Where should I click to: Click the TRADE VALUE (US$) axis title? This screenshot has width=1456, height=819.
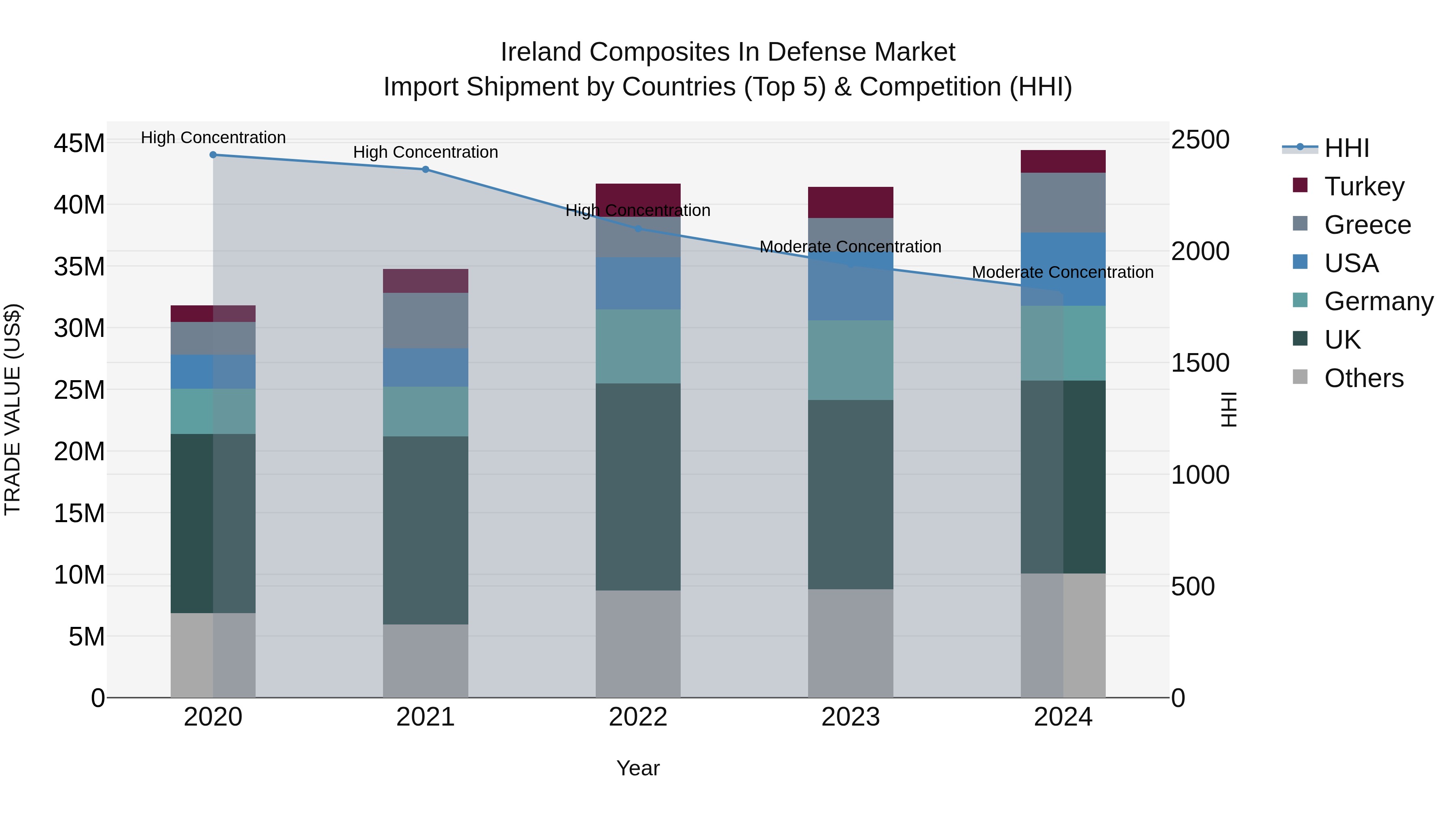pos(13,410)
